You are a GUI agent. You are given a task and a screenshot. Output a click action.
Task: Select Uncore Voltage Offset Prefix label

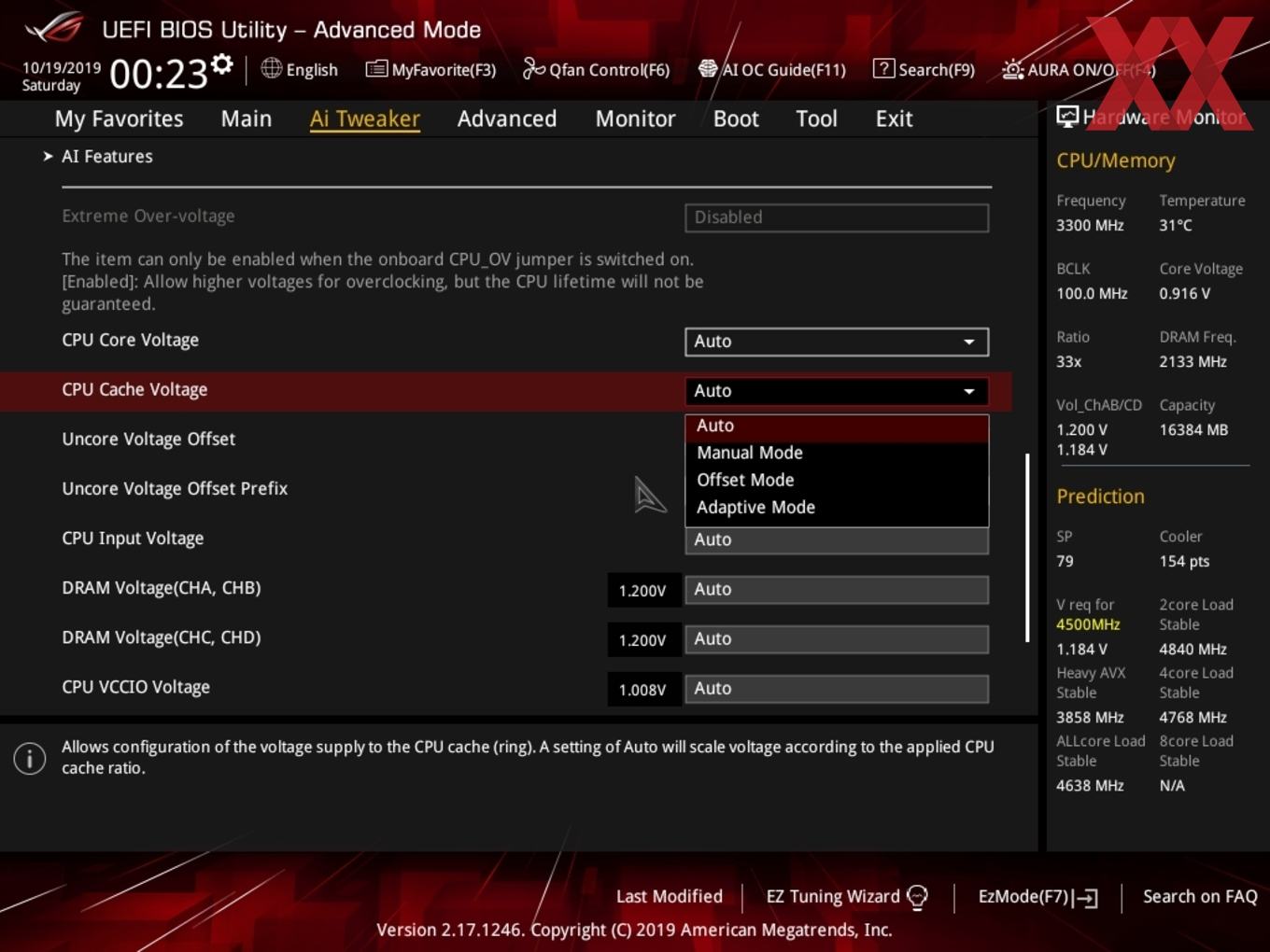[175, 489]
